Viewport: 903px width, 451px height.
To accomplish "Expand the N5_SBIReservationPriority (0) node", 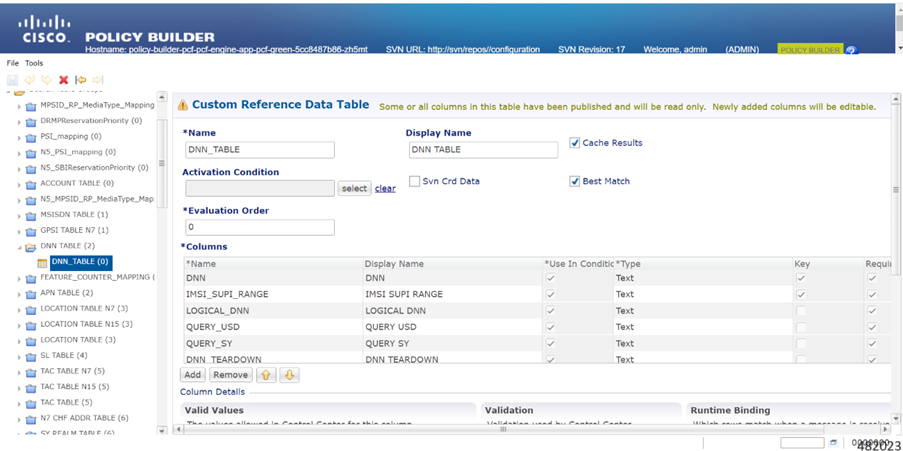I will [19, 169].
